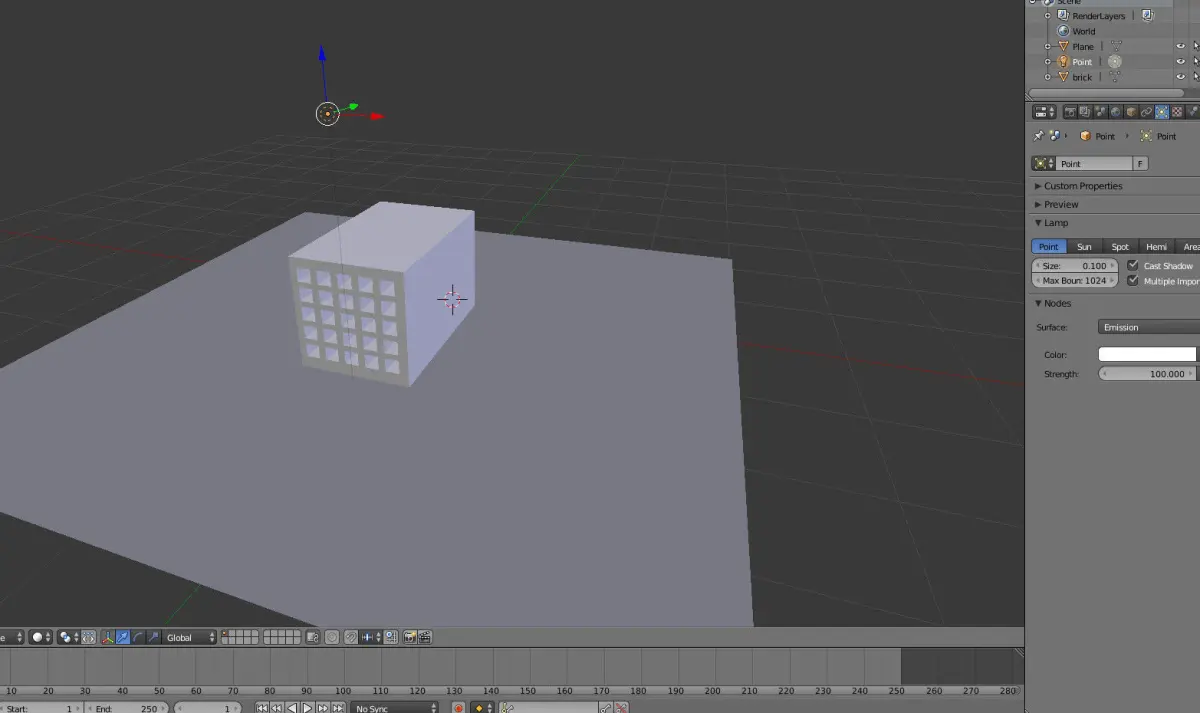Click the orange cube Point object breadcrumb
1200x713 pixels.
(1086, 136)
